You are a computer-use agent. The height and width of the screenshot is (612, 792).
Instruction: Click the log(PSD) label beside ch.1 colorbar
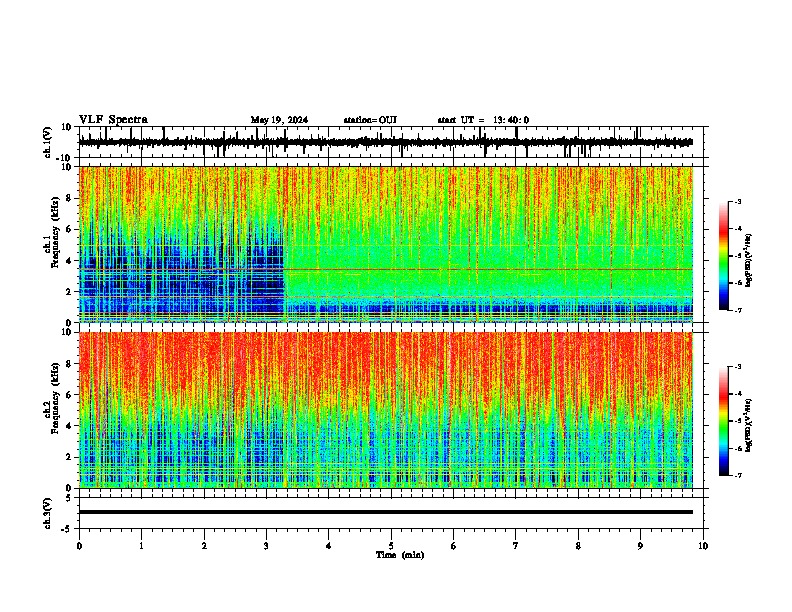(748, 261)
